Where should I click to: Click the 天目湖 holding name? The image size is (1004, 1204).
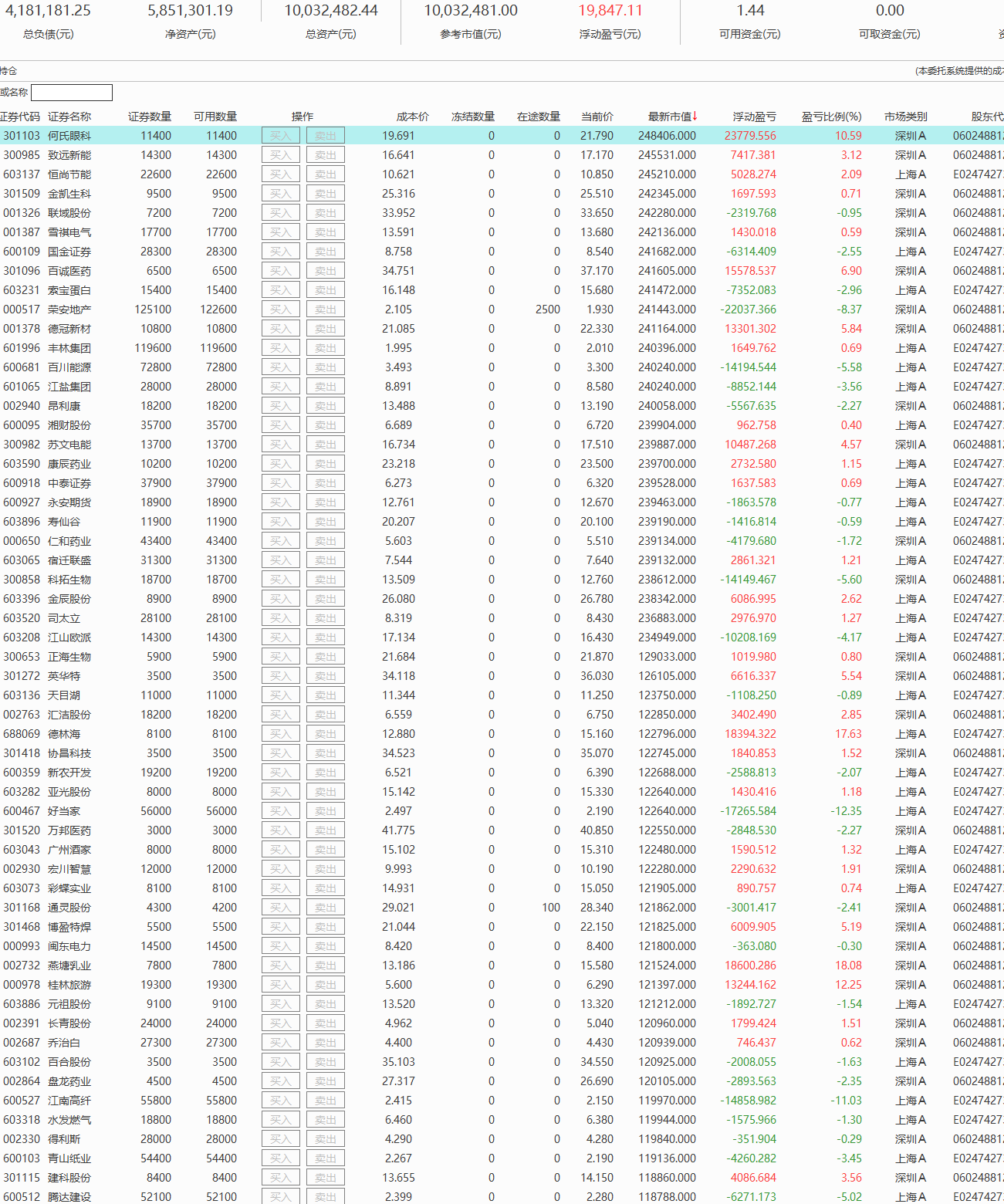(x=64, y=695)
